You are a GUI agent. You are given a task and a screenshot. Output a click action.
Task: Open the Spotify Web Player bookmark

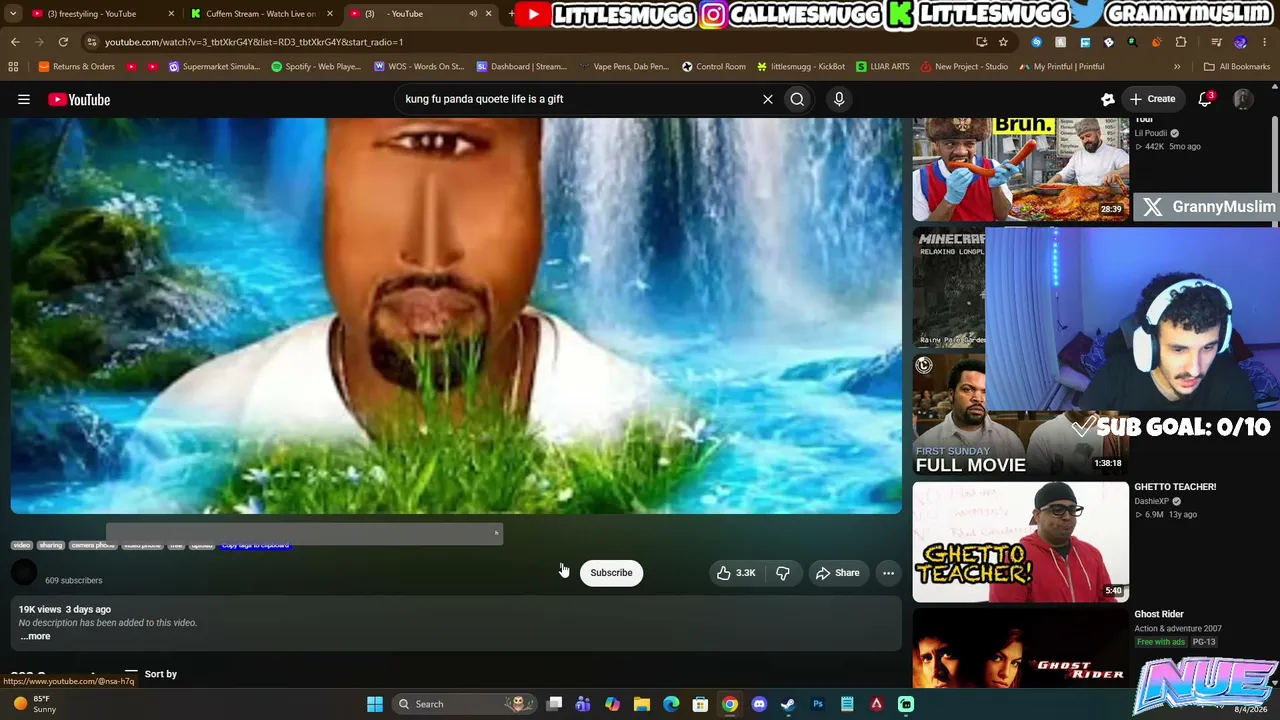point(317,67)
